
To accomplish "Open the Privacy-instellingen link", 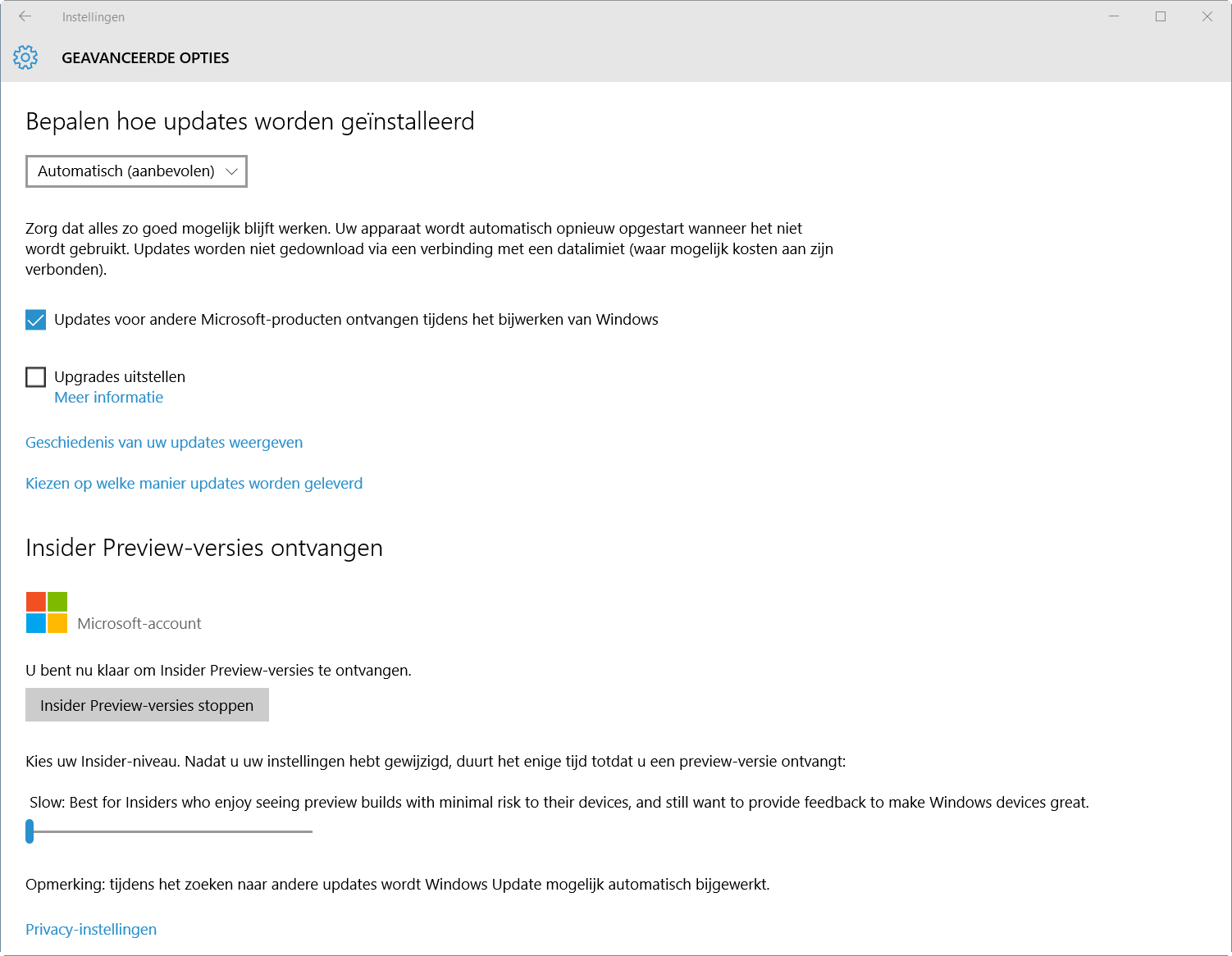I will pyautogui.click(x=91, y=930).
